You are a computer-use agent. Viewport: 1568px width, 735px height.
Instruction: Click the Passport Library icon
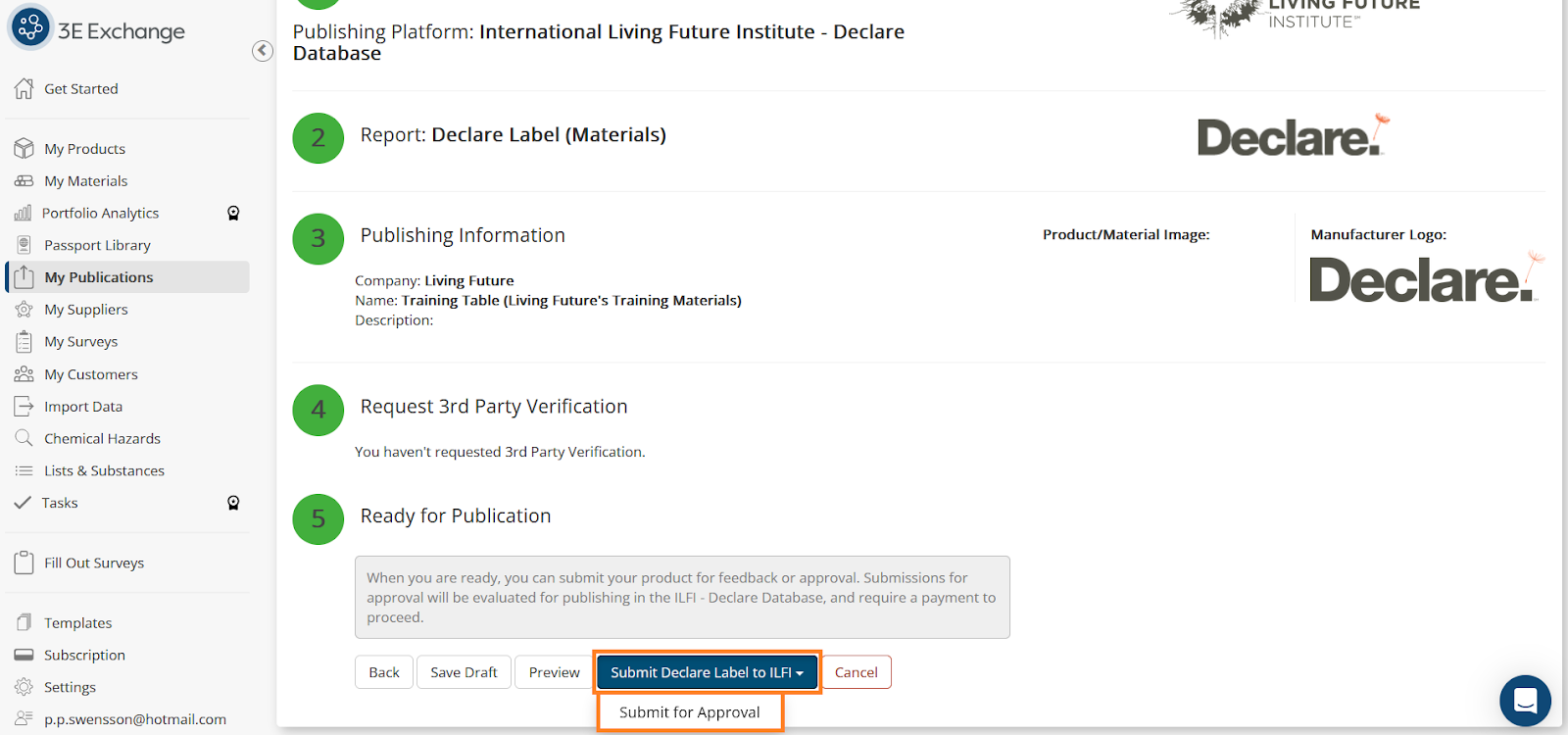tap(24, 245)
